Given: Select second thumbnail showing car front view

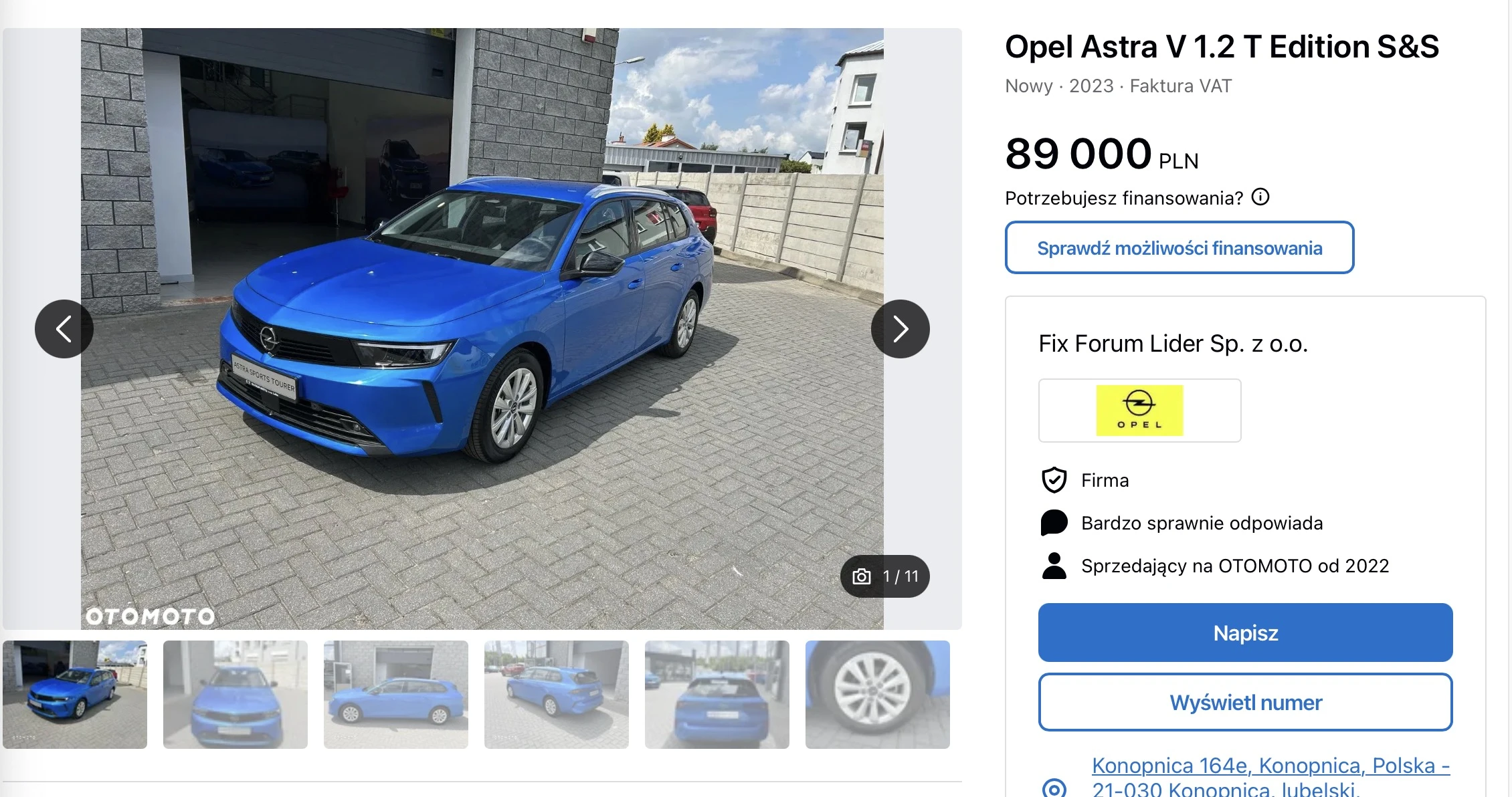Looking at the screenshot, I should (235, 695).
